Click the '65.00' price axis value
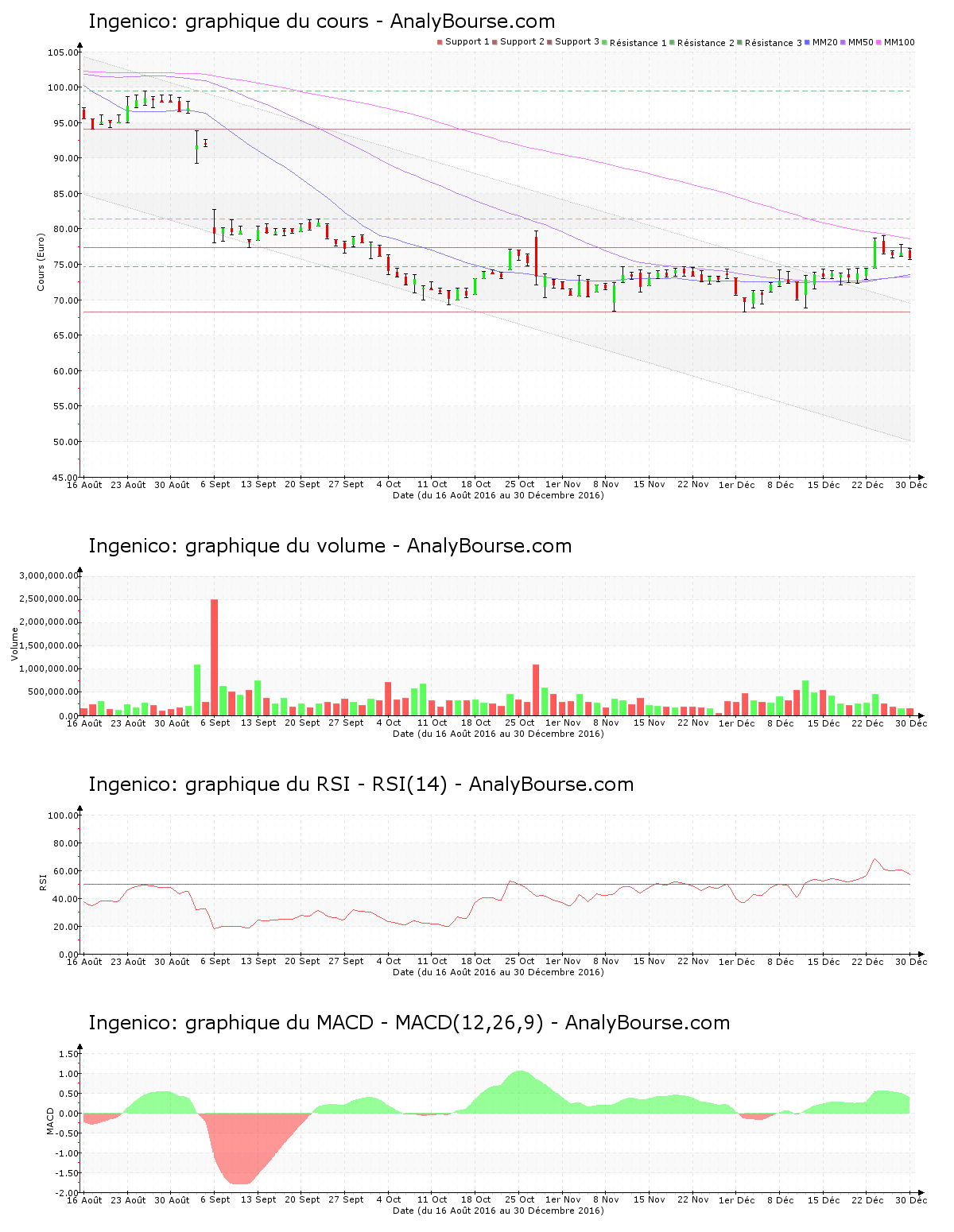Image resolution: width=954 pixels, height=1232 pixels. (65, 335)
